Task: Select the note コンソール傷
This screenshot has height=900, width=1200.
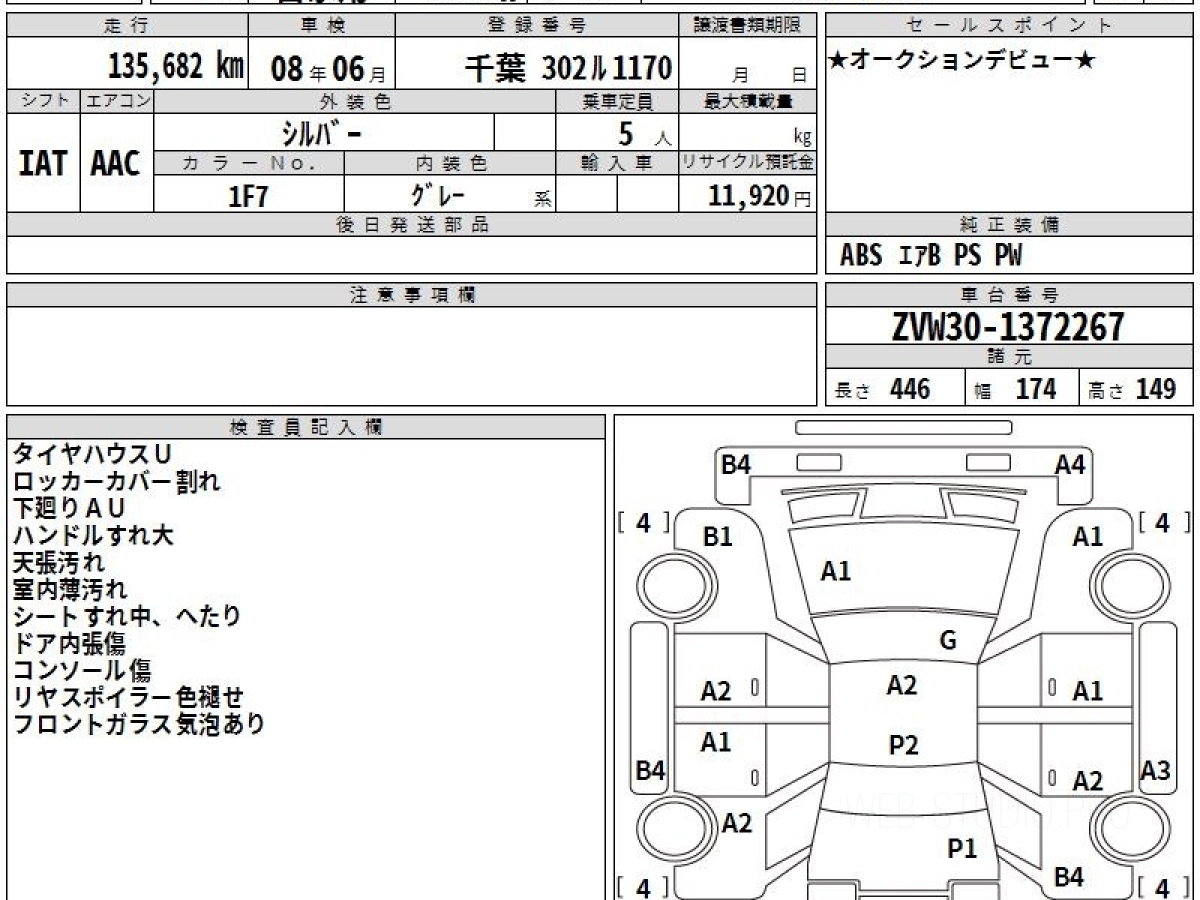Action: tap(81, 670)
